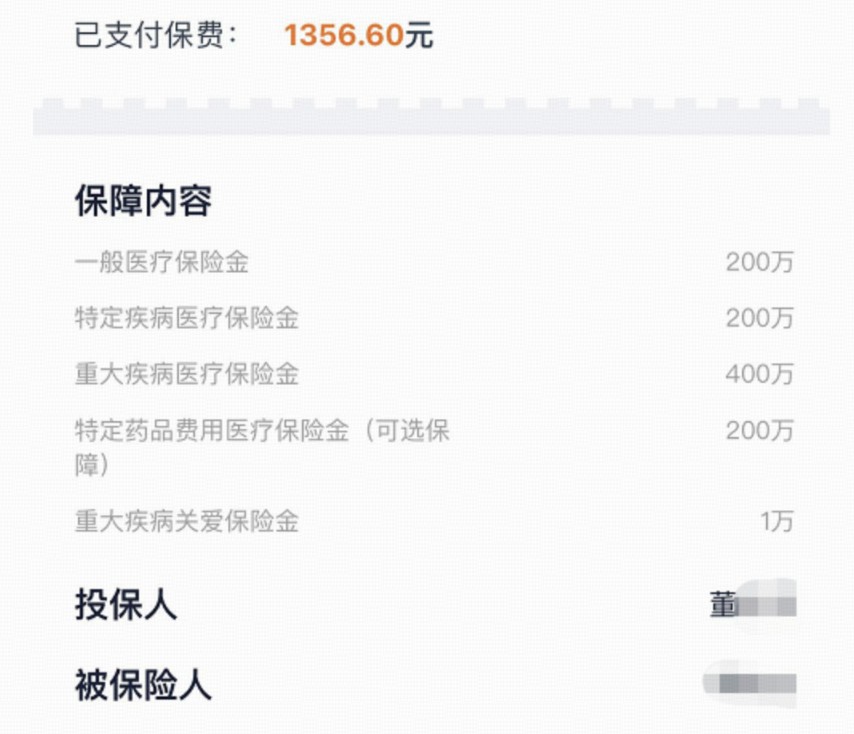Click the 保障内容 section heading
This screenshot has height=734, width=854.
point(143,201)
